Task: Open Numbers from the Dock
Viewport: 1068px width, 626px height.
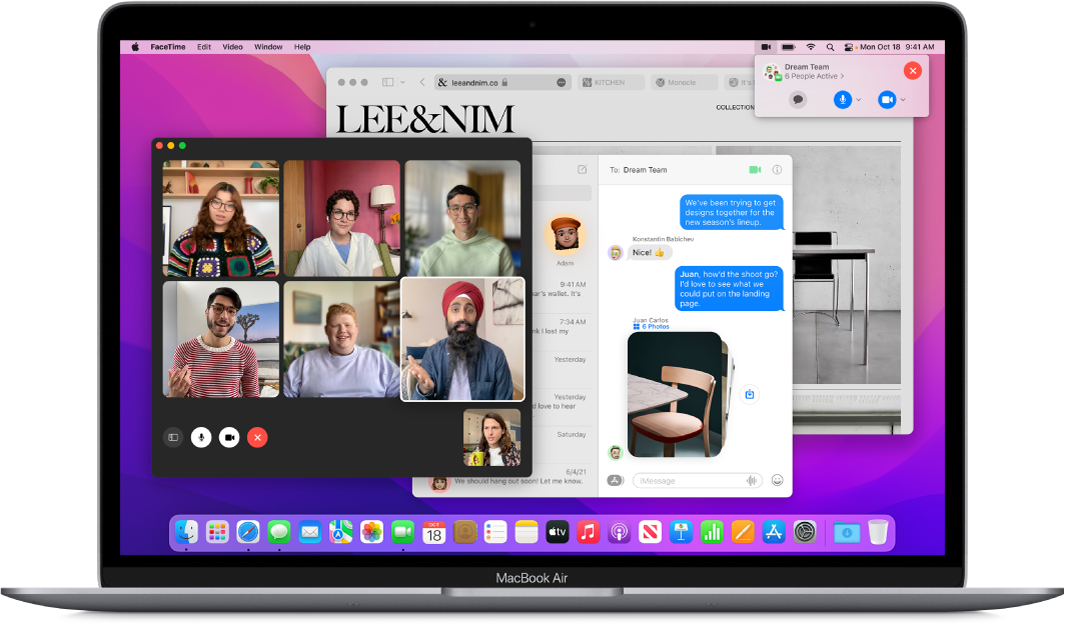Action: pyautogui.click(x=712, y=532)
